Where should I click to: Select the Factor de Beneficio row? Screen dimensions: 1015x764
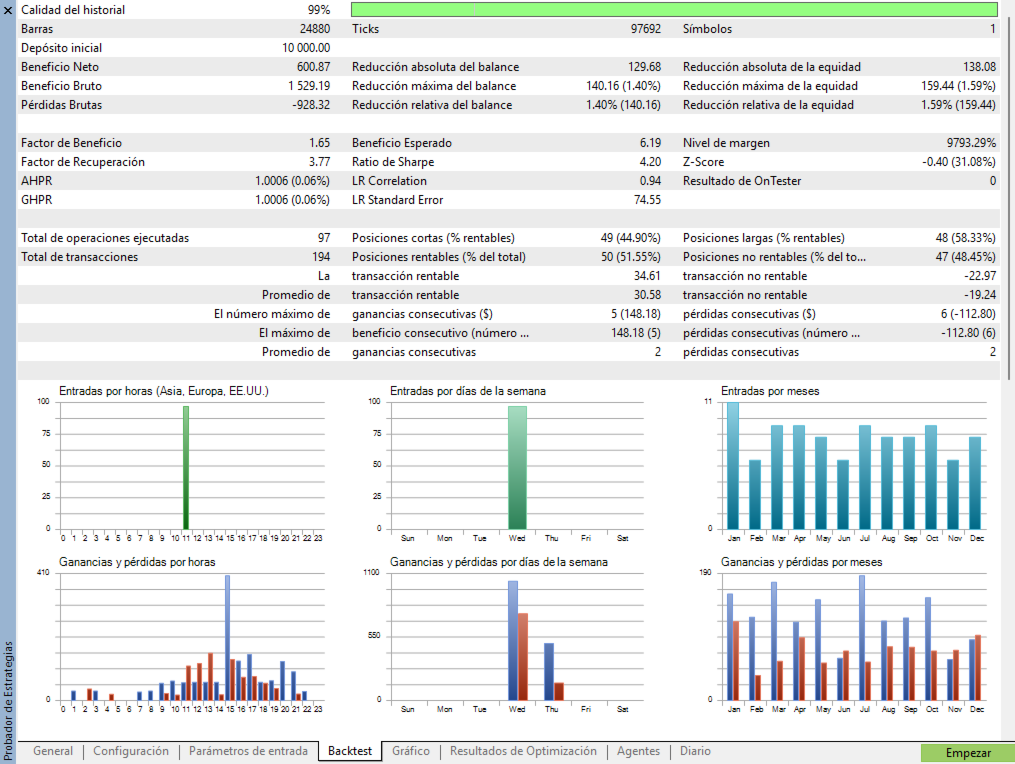(72, 143)
